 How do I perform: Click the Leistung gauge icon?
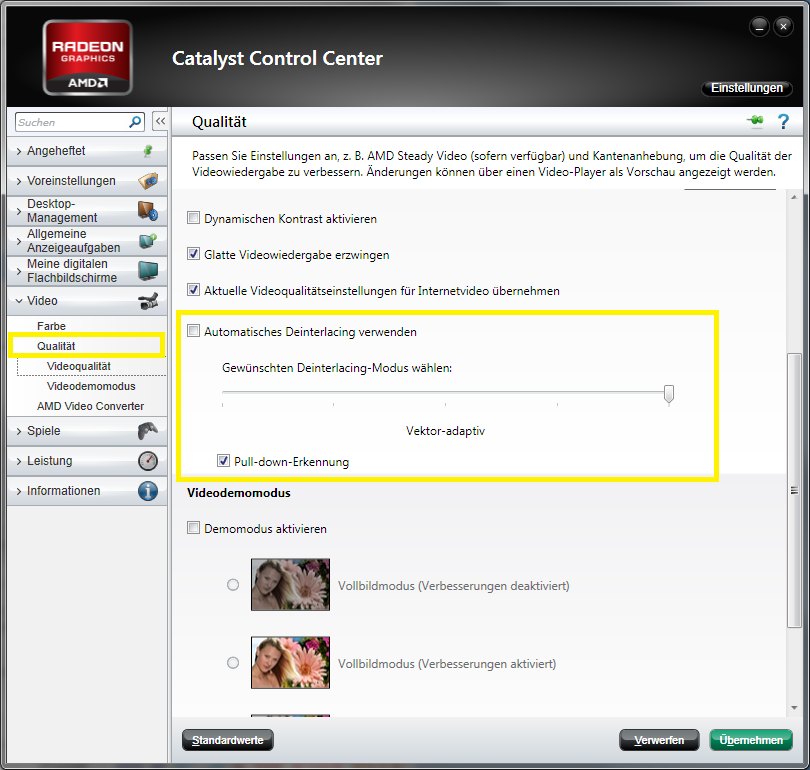148,461
